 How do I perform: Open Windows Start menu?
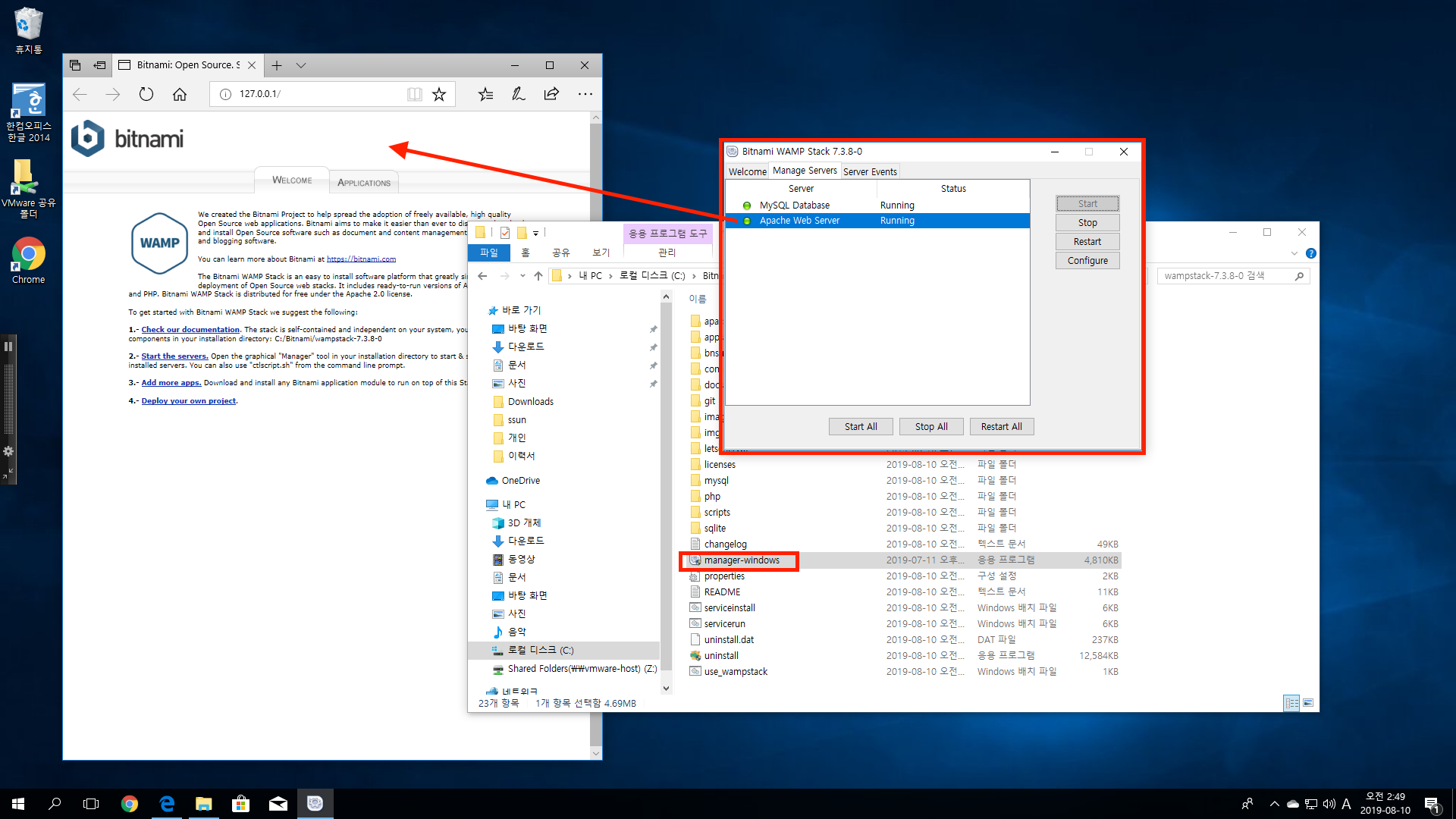pyautogui.click(x=18, y=804)
